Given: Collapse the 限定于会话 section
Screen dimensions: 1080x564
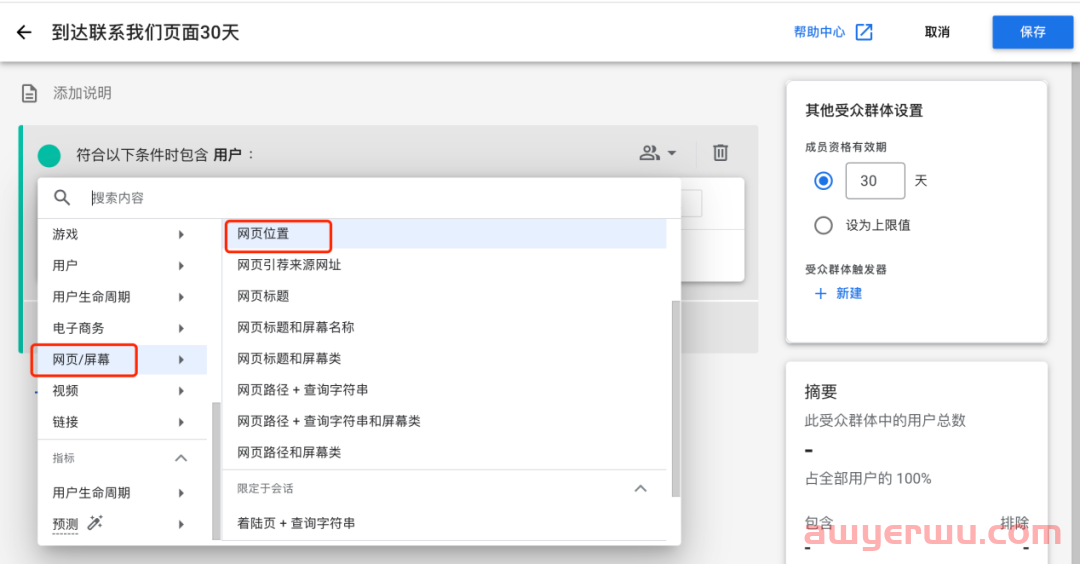Looking at the screenshot, I should click(641, 489).
